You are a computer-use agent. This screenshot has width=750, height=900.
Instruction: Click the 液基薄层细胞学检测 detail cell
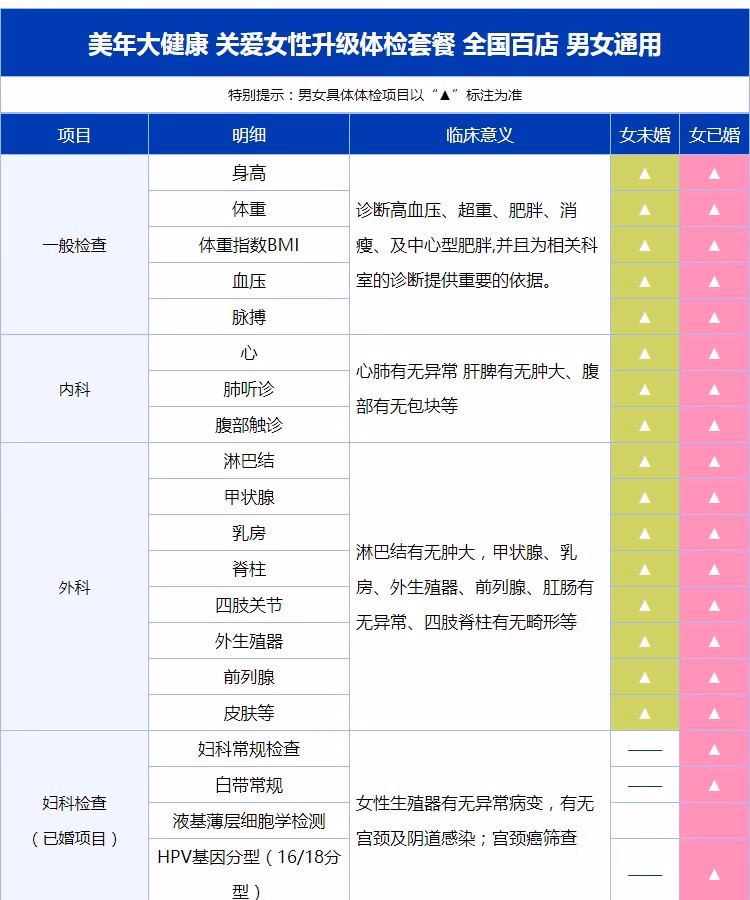pos(248,821)
